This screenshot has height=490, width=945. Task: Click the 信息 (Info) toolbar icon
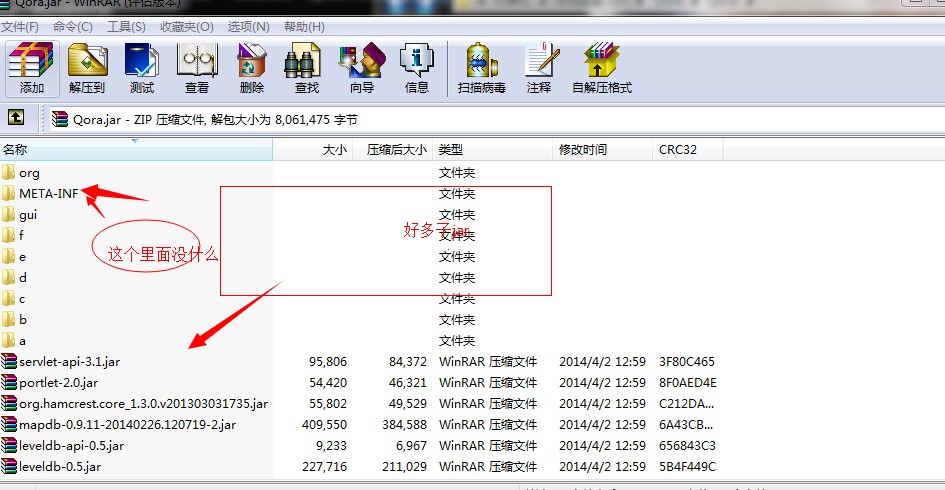(416, 69)
